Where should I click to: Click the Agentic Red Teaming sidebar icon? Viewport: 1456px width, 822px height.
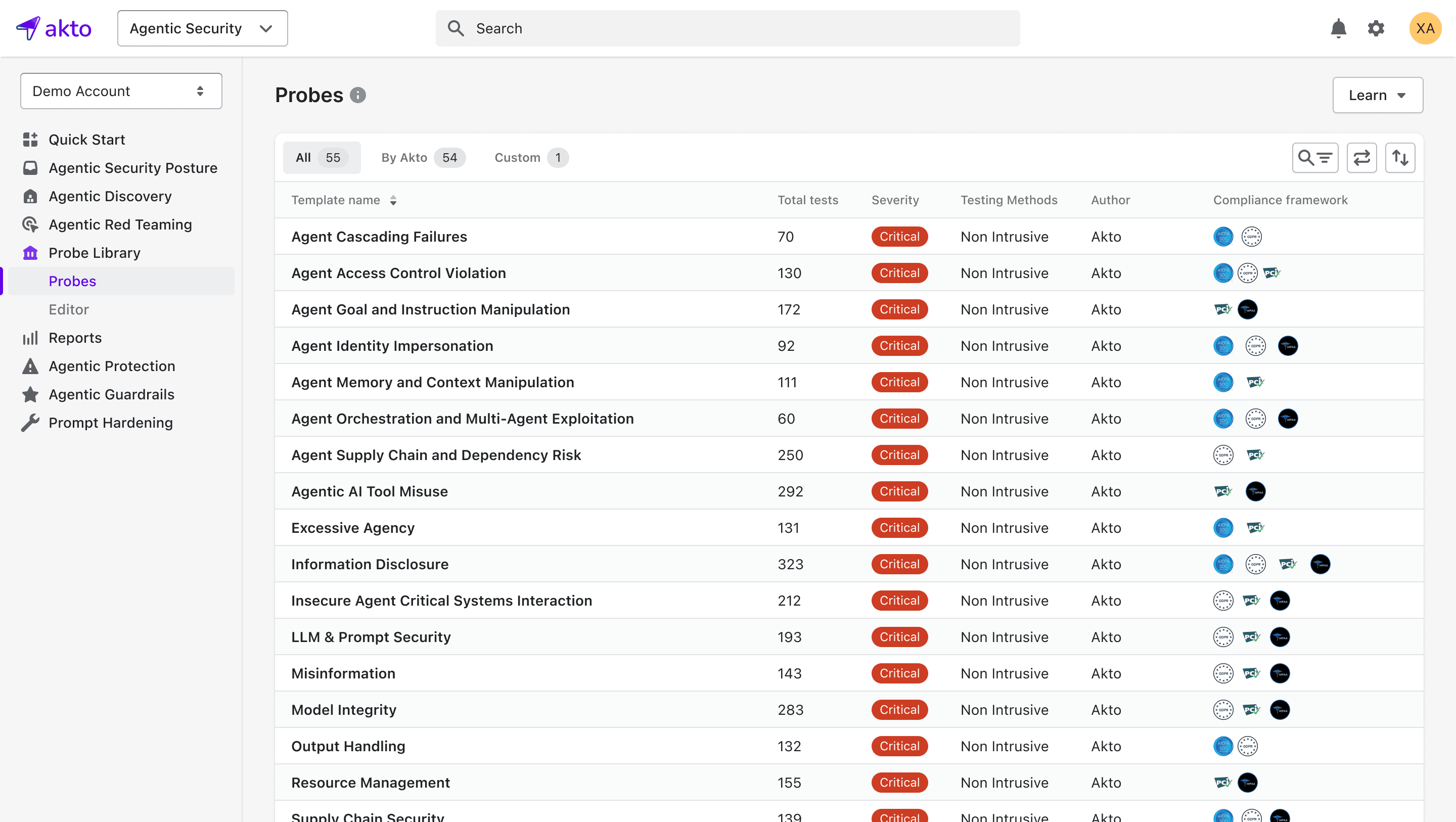[30, 224]
